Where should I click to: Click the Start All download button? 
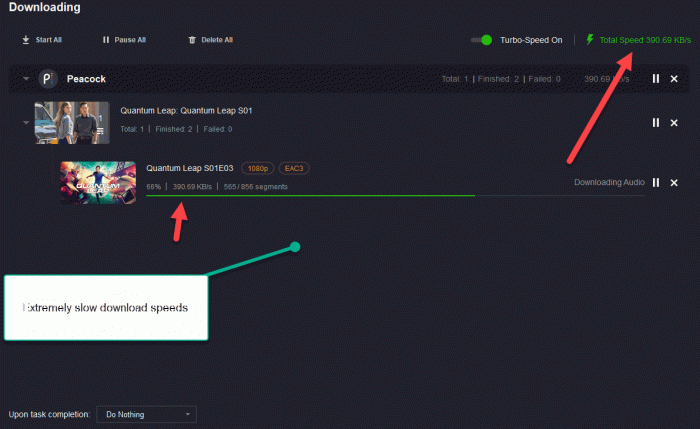[42, 40]
